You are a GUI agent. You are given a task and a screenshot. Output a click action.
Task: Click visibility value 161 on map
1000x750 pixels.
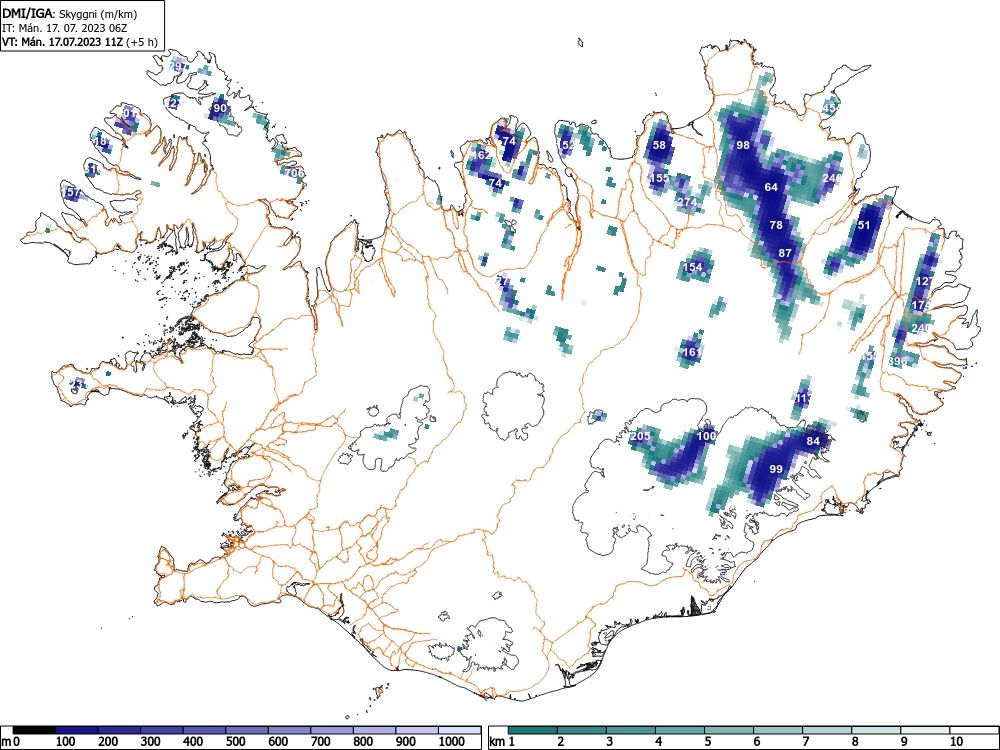[x=692, y=351]
